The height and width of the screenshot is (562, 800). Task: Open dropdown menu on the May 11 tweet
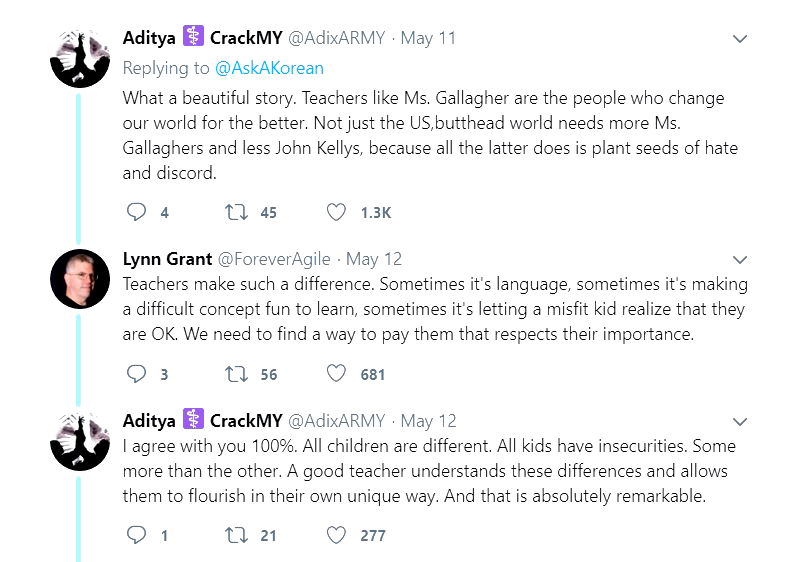point(740,39)
